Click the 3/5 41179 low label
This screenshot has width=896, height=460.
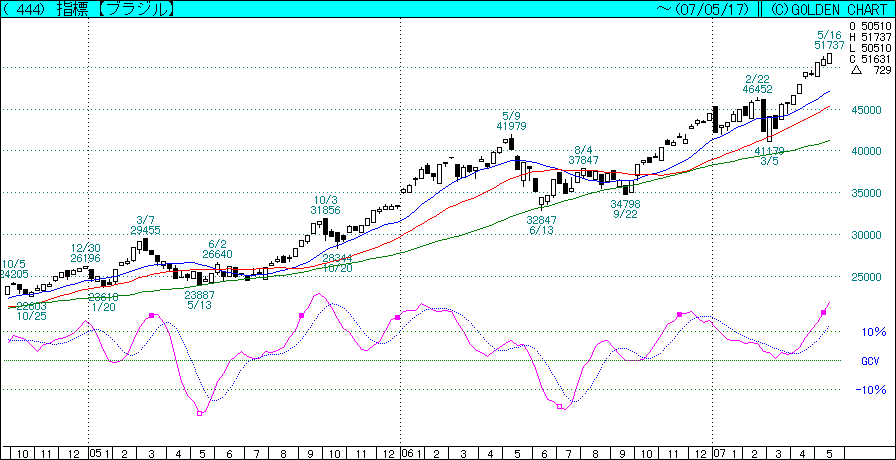[x=768, y=155]
